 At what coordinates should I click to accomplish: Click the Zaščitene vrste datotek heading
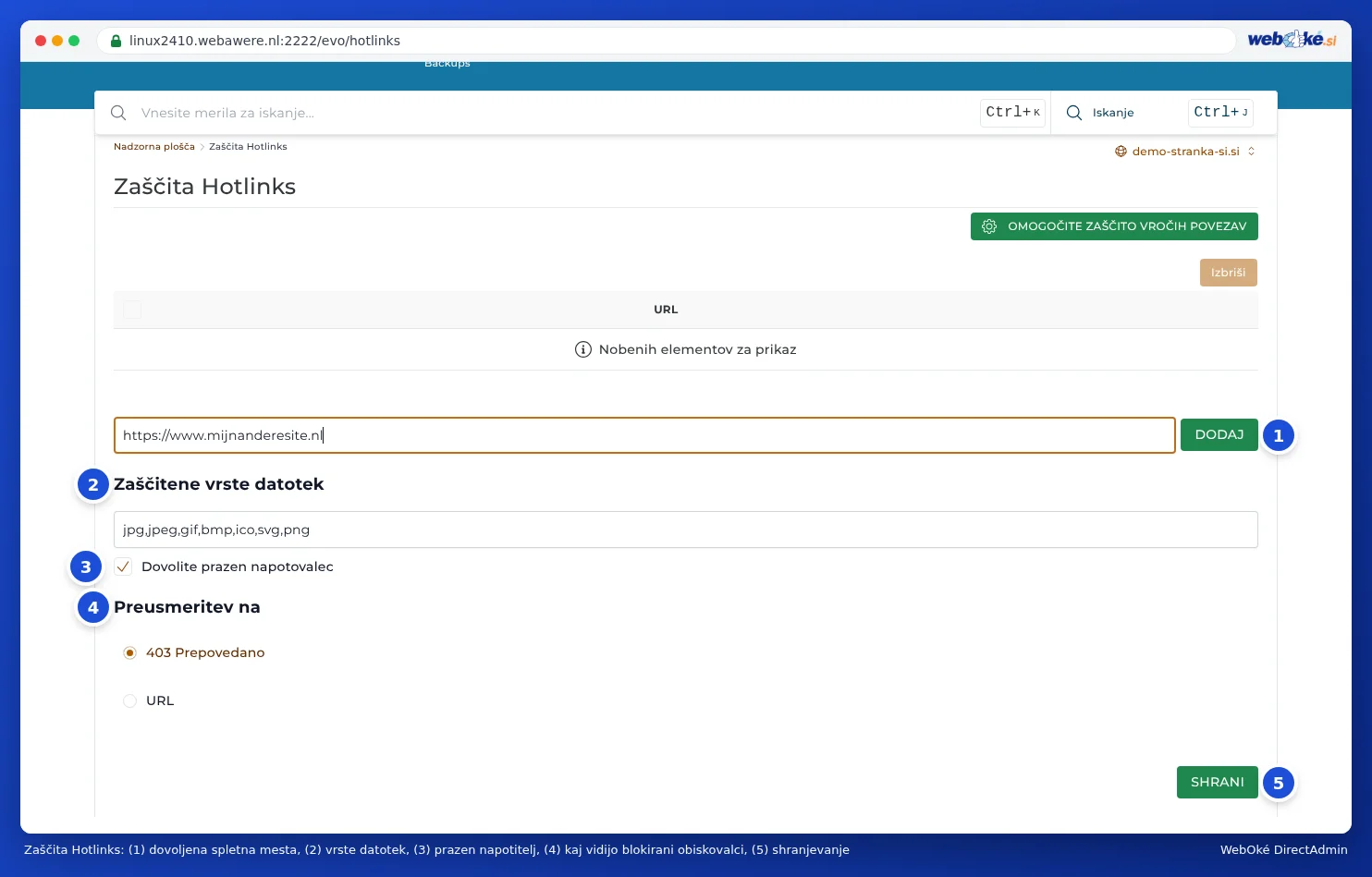[x=218, y=484]
